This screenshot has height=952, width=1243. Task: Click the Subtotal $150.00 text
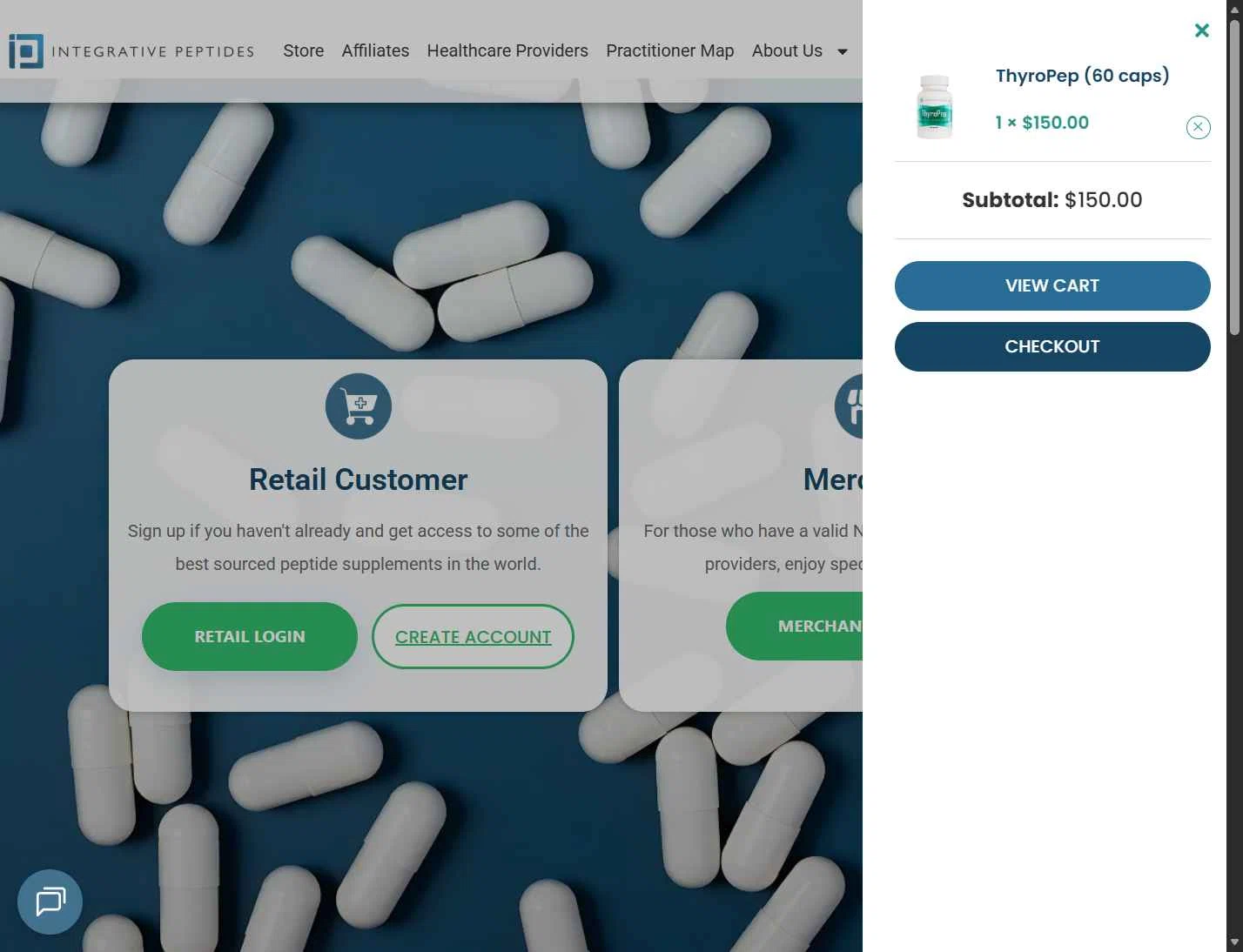1052,199
